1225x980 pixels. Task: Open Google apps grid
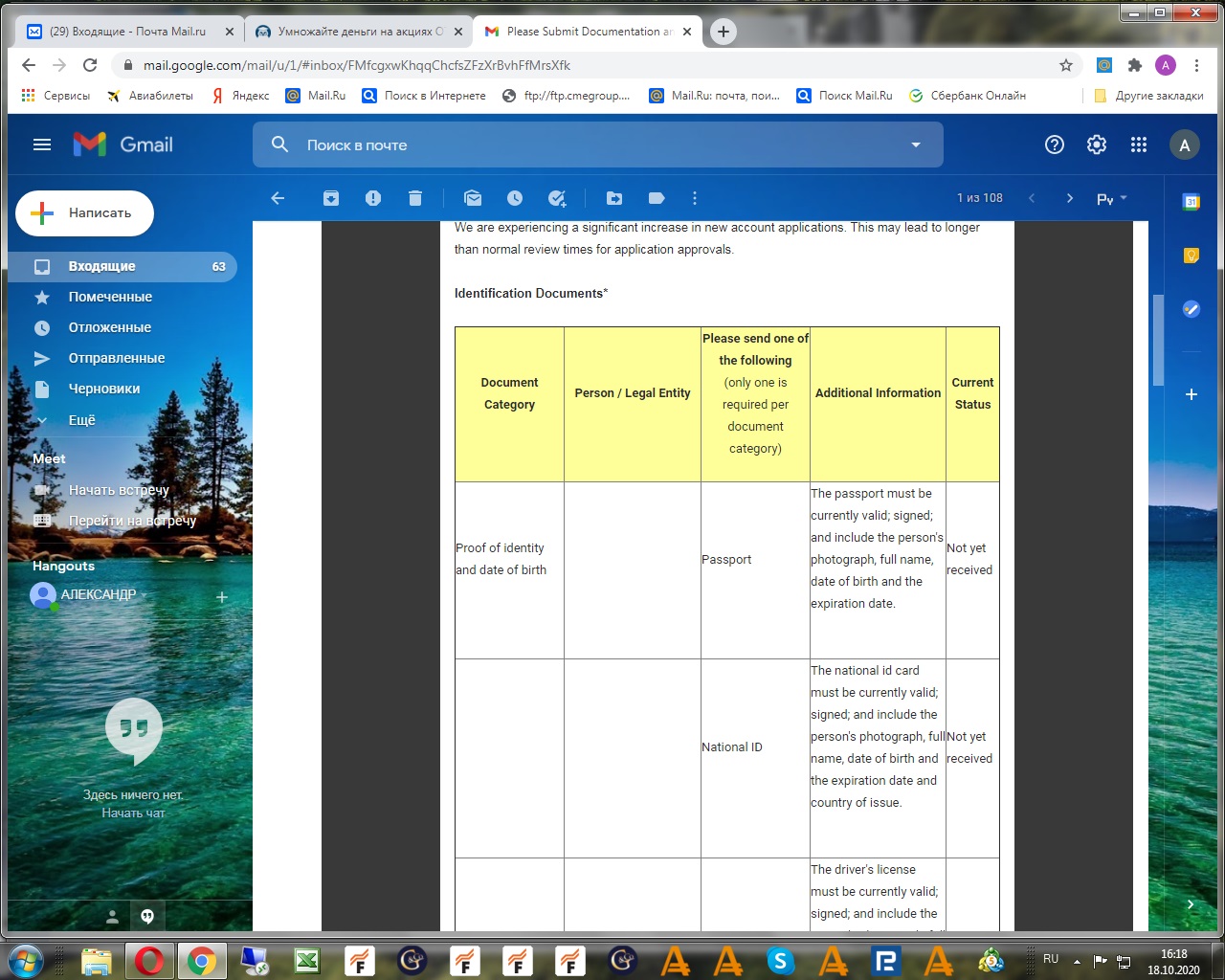[x=1139, y=145]
